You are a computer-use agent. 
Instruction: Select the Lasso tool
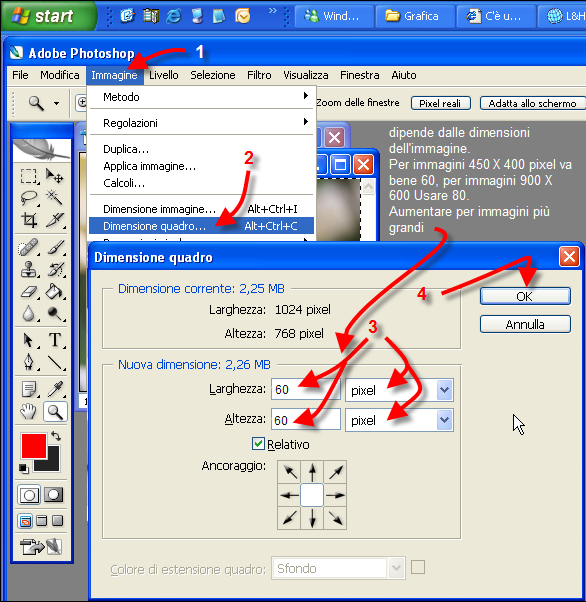[x=29, y=198]
